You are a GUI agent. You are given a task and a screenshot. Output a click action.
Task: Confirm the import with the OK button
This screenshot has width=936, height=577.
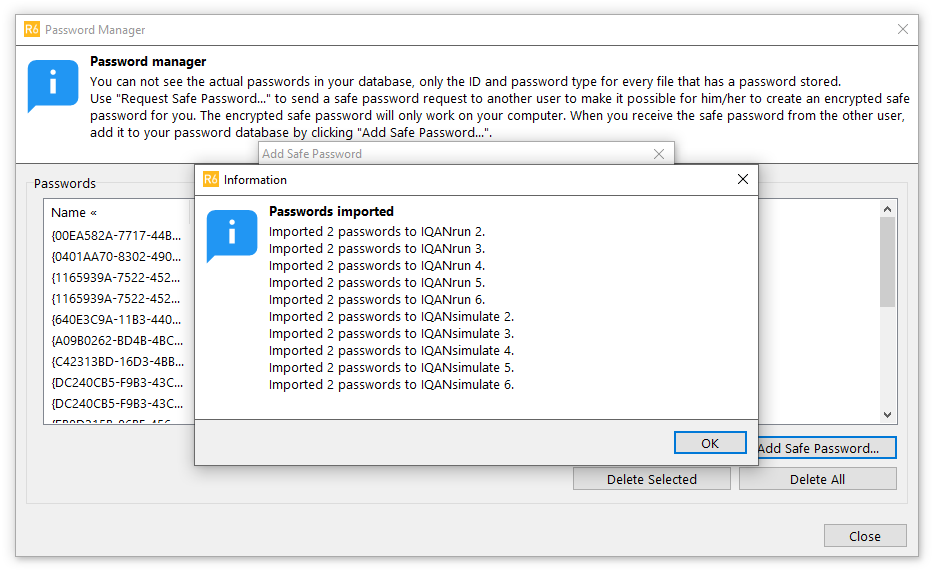tap(710, 443)
